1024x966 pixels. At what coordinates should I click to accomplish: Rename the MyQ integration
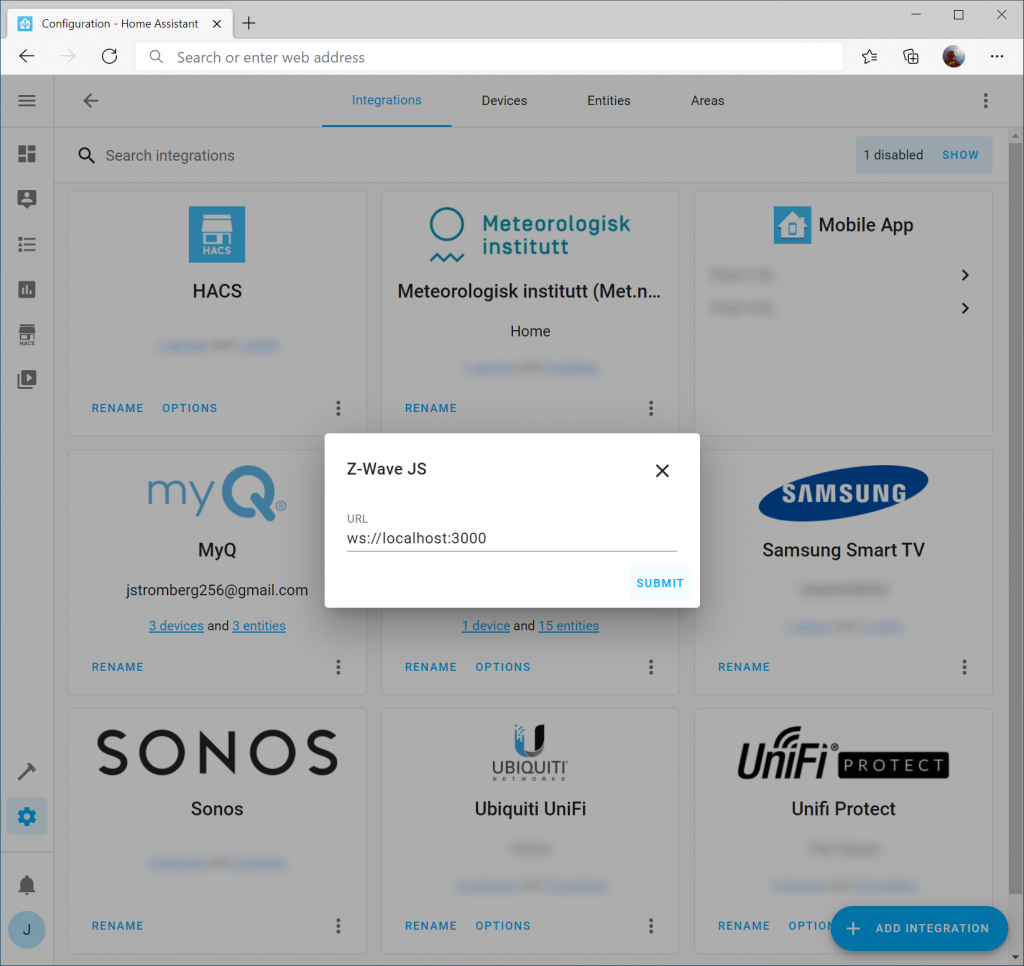point(118,667)
